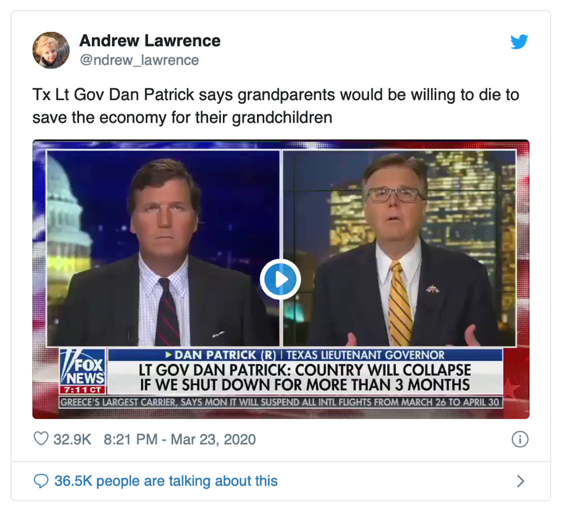Screen dimensions: 566x514
Task: Open '36.5K people are talking about this'
Action: coord(166,481)
